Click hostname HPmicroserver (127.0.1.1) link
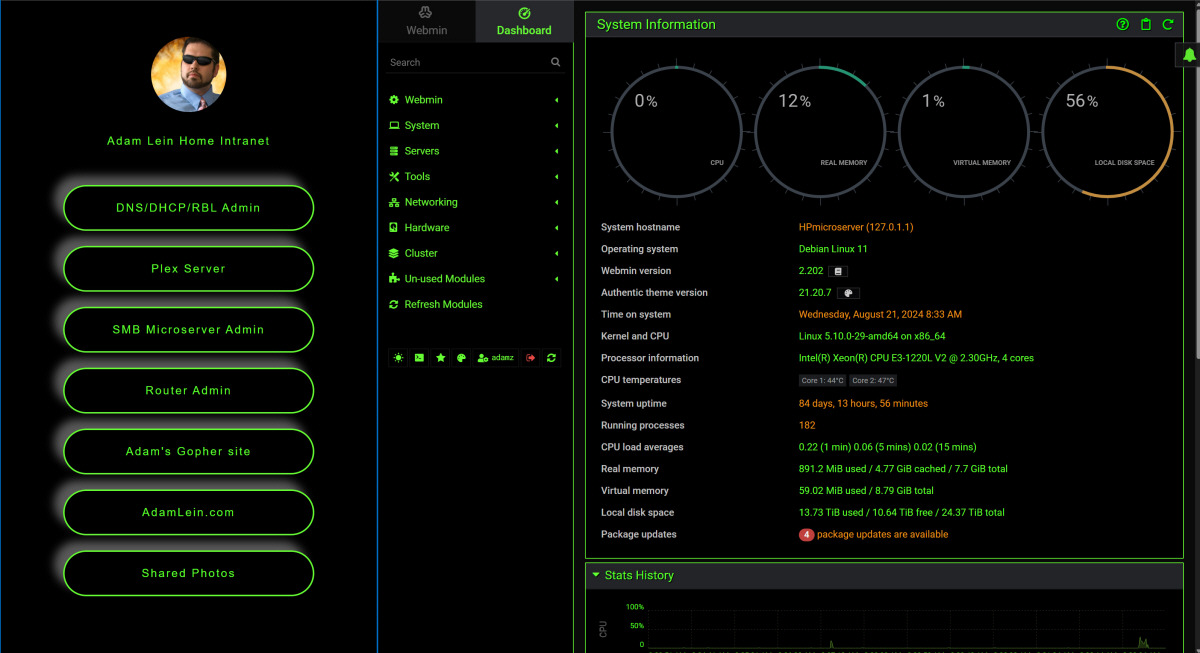 pos(856,227)
